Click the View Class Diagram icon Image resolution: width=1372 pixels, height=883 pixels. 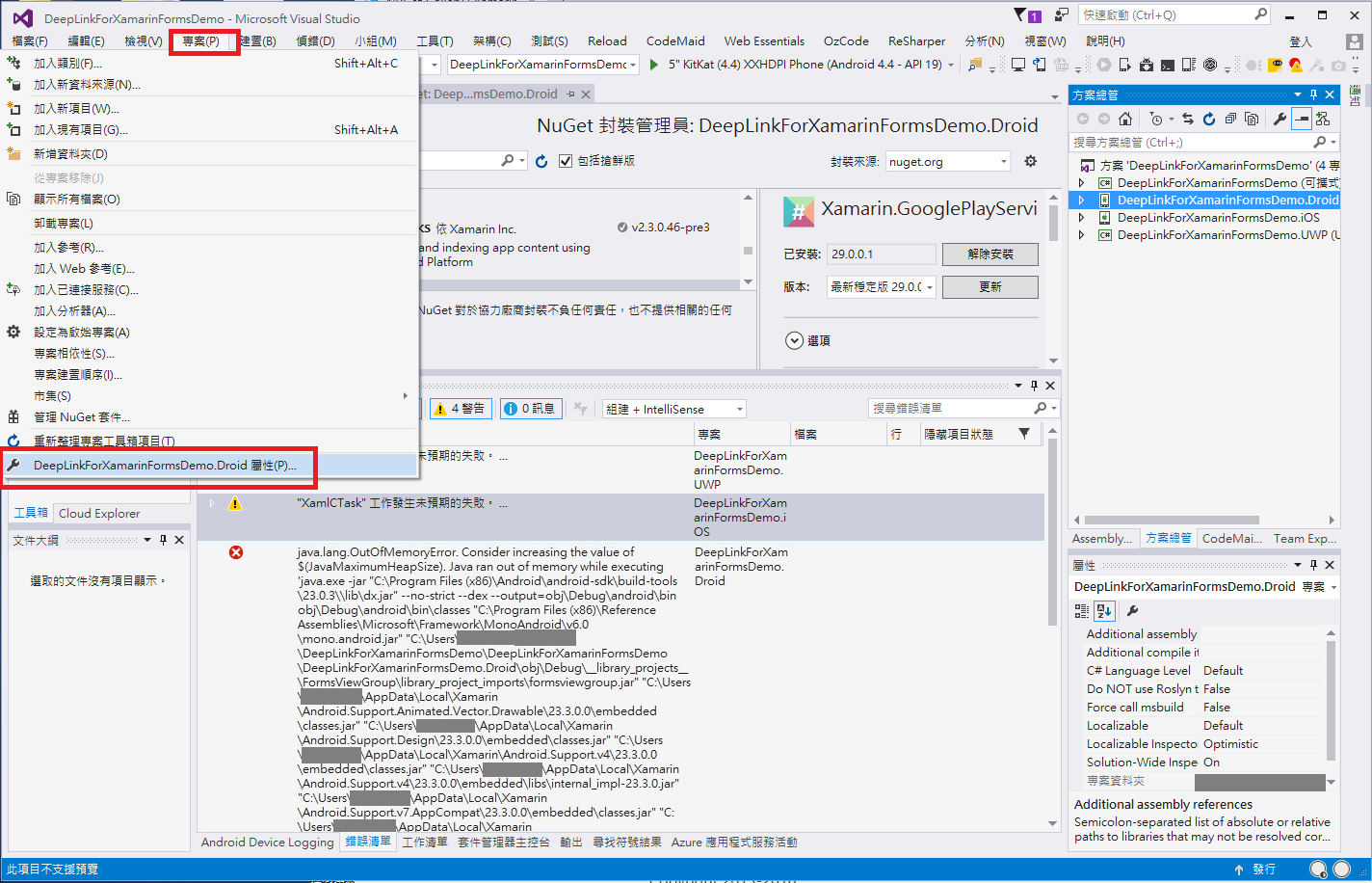[x=1323, y=119]
